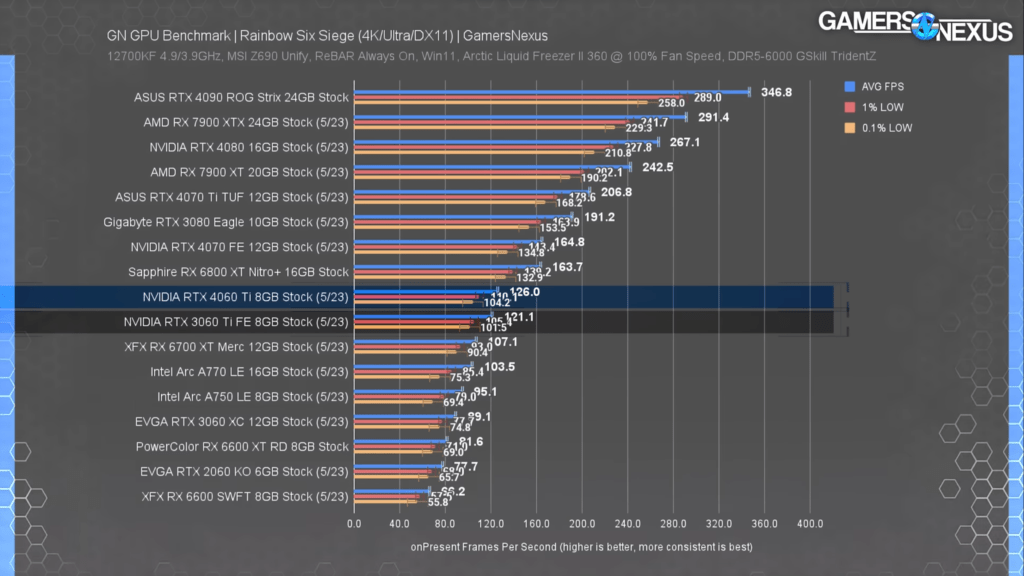Click the '160.0' x-axis tick label

pos(536,524)
